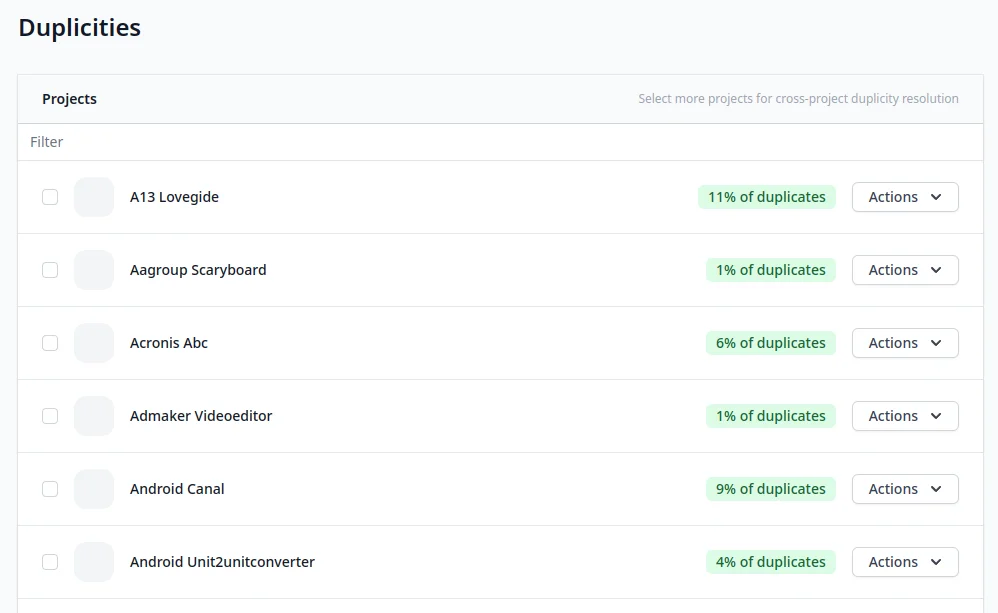
Task: Click the 9% of duplicates badge
Action: tap(770, 489)
